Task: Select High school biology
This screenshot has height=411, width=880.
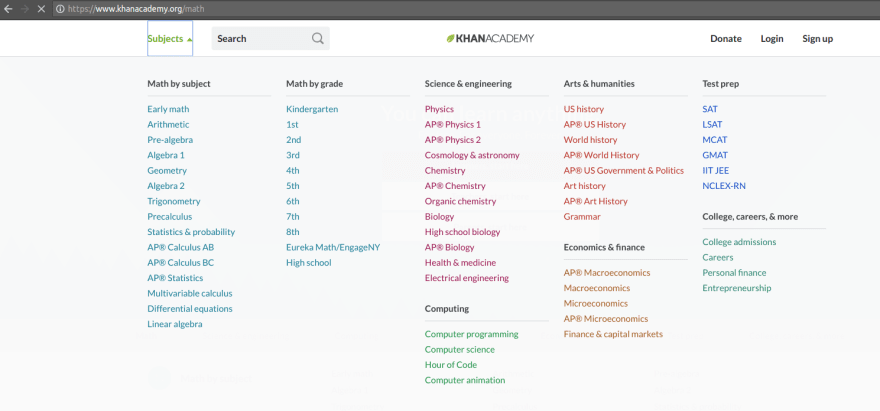Action: pos(462,232)
